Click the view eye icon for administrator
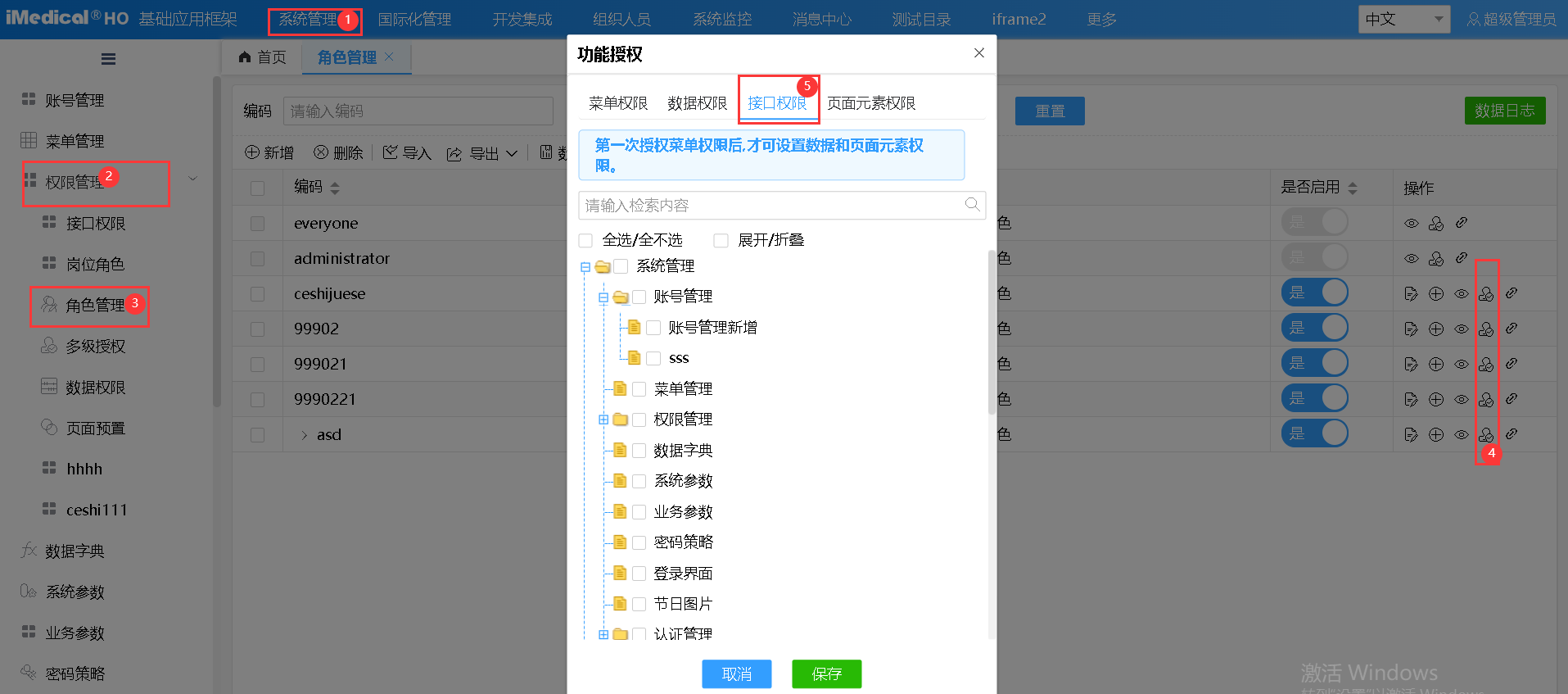 pyautogui.click(x=1412, y=258)
